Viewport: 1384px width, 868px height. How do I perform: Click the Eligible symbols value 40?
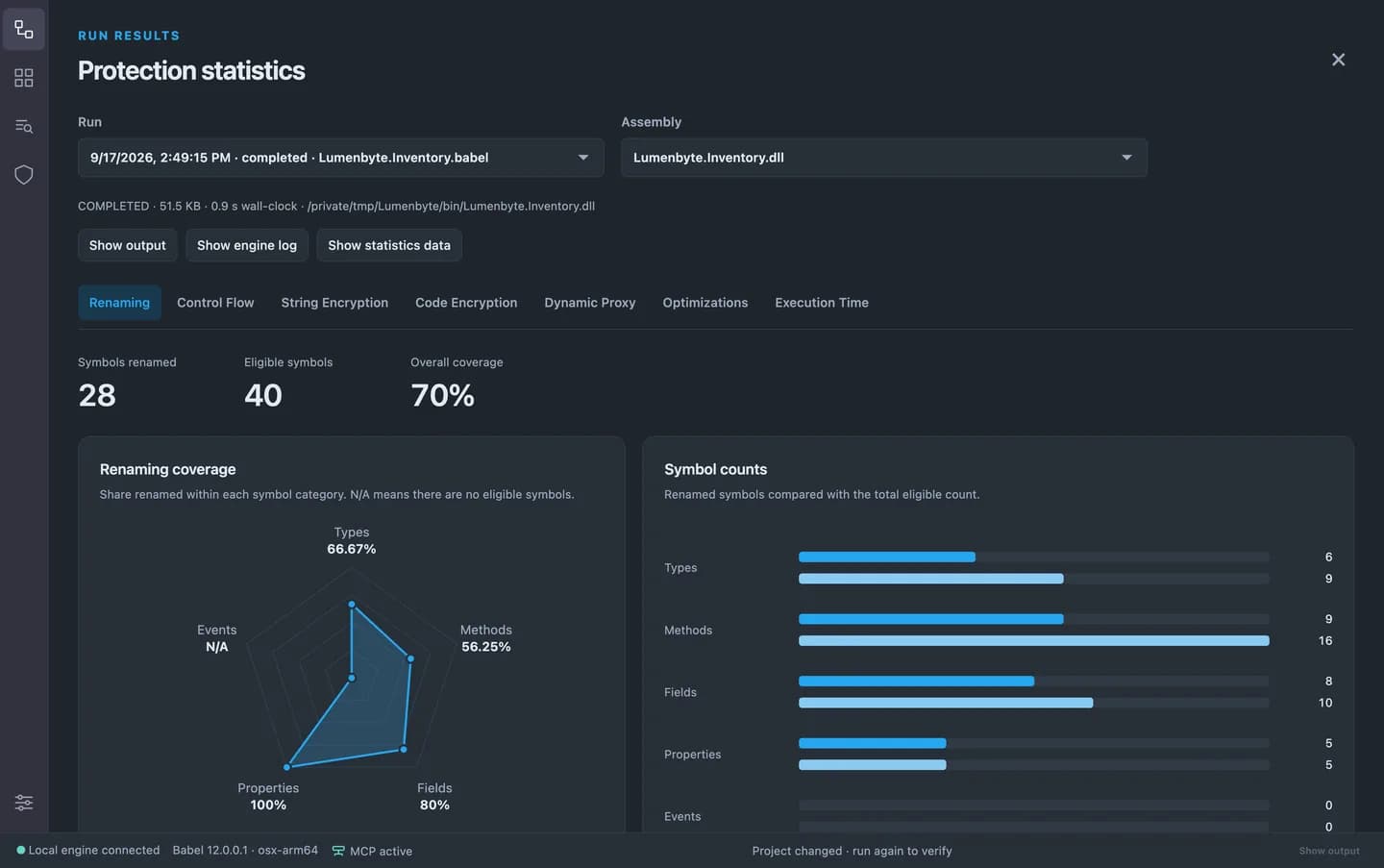263,395
